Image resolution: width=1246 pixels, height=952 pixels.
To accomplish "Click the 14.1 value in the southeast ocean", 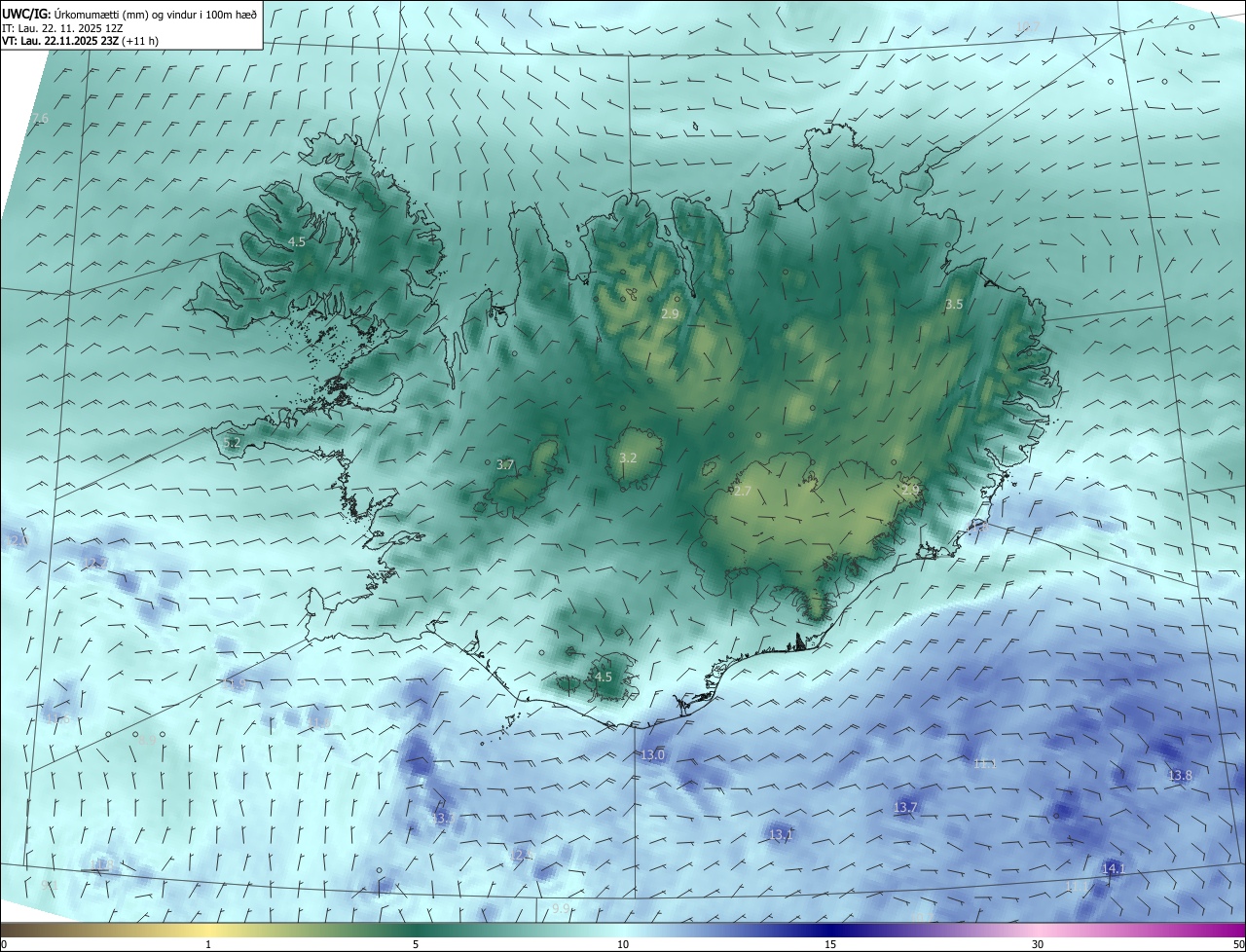I will (1113, 868).
